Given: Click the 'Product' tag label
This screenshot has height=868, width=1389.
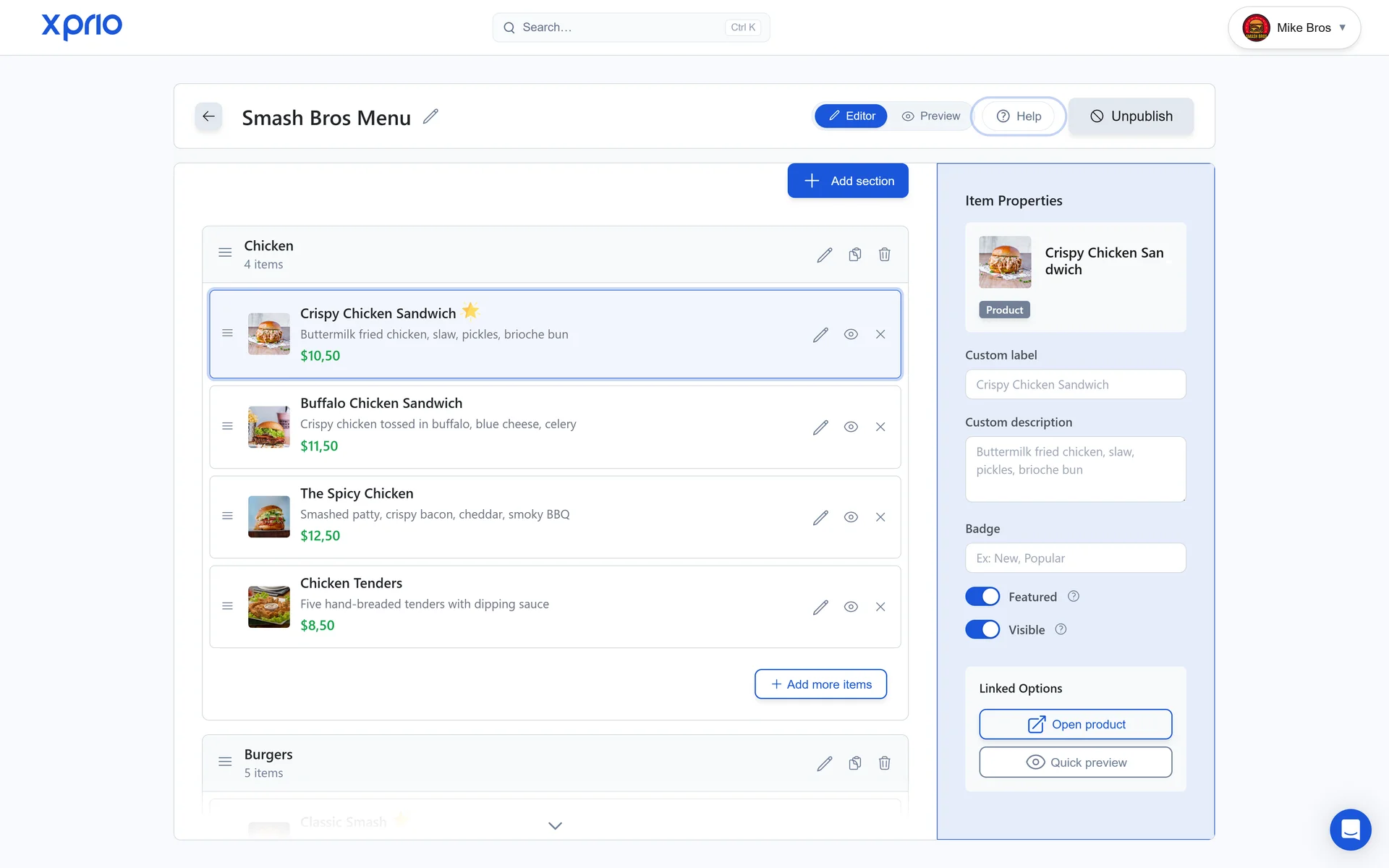Looking at the screenshot, I should click(1005, 310).
